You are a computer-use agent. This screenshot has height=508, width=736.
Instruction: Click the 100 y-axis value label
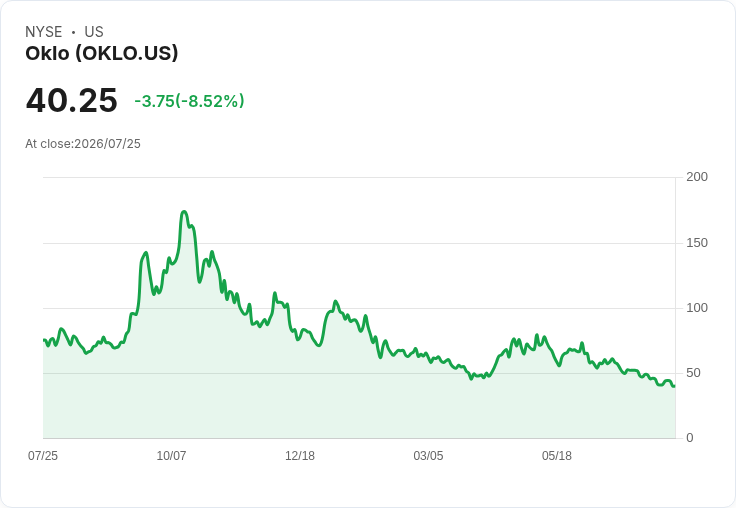(x=697, y=308)
